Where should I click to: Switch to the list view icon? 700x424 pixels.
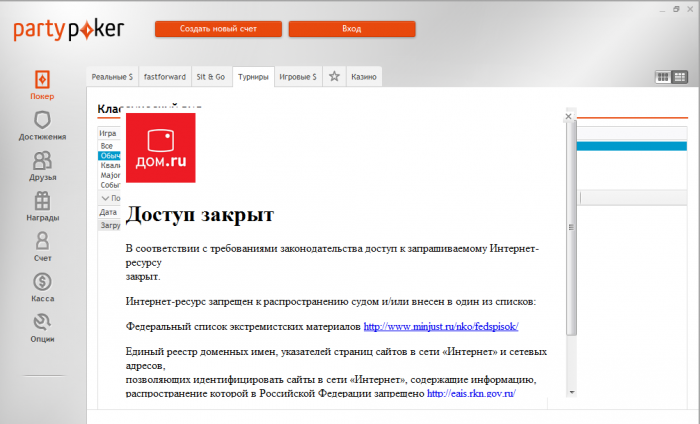point(679,77)
